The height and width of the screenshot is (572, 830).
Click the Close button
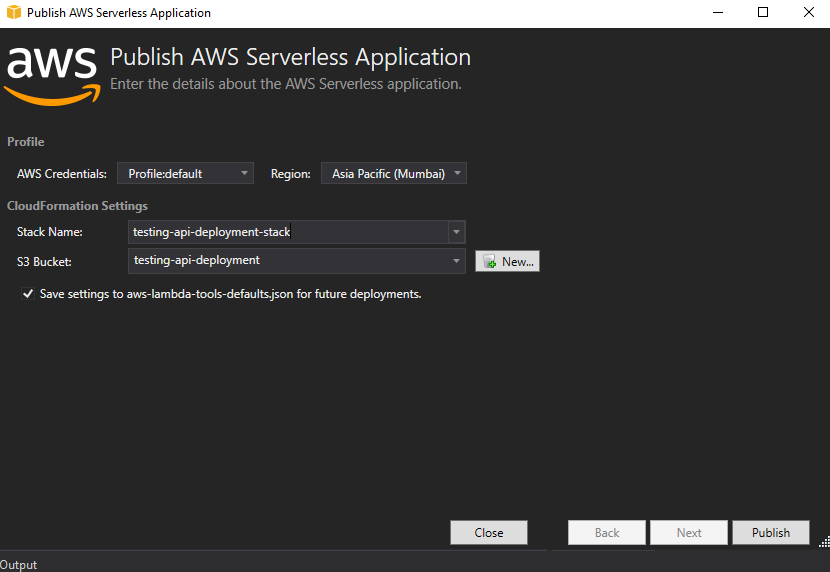click(489, 532)
